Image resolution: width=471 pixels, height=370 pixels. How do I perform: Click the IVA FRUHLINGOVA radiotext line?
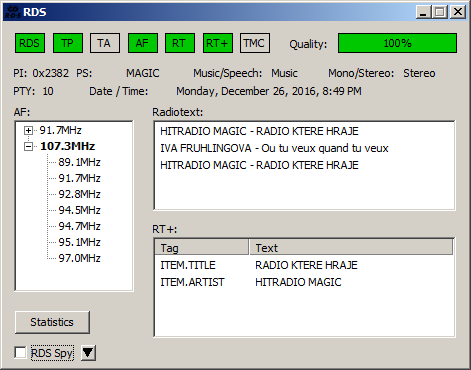coord(274,148)
